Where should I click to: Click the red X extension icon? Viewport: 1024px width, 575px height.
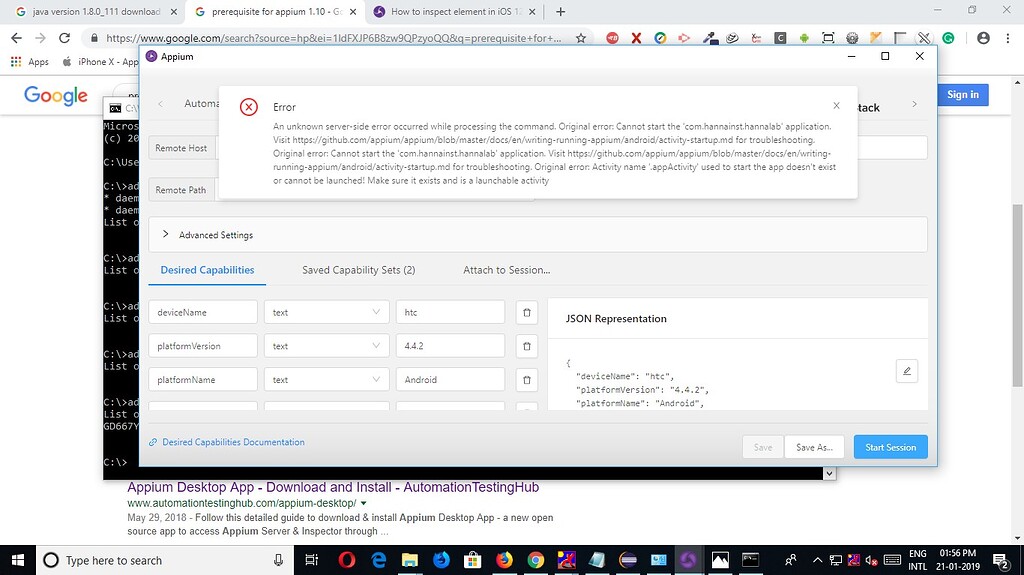[x=636, y=38]
